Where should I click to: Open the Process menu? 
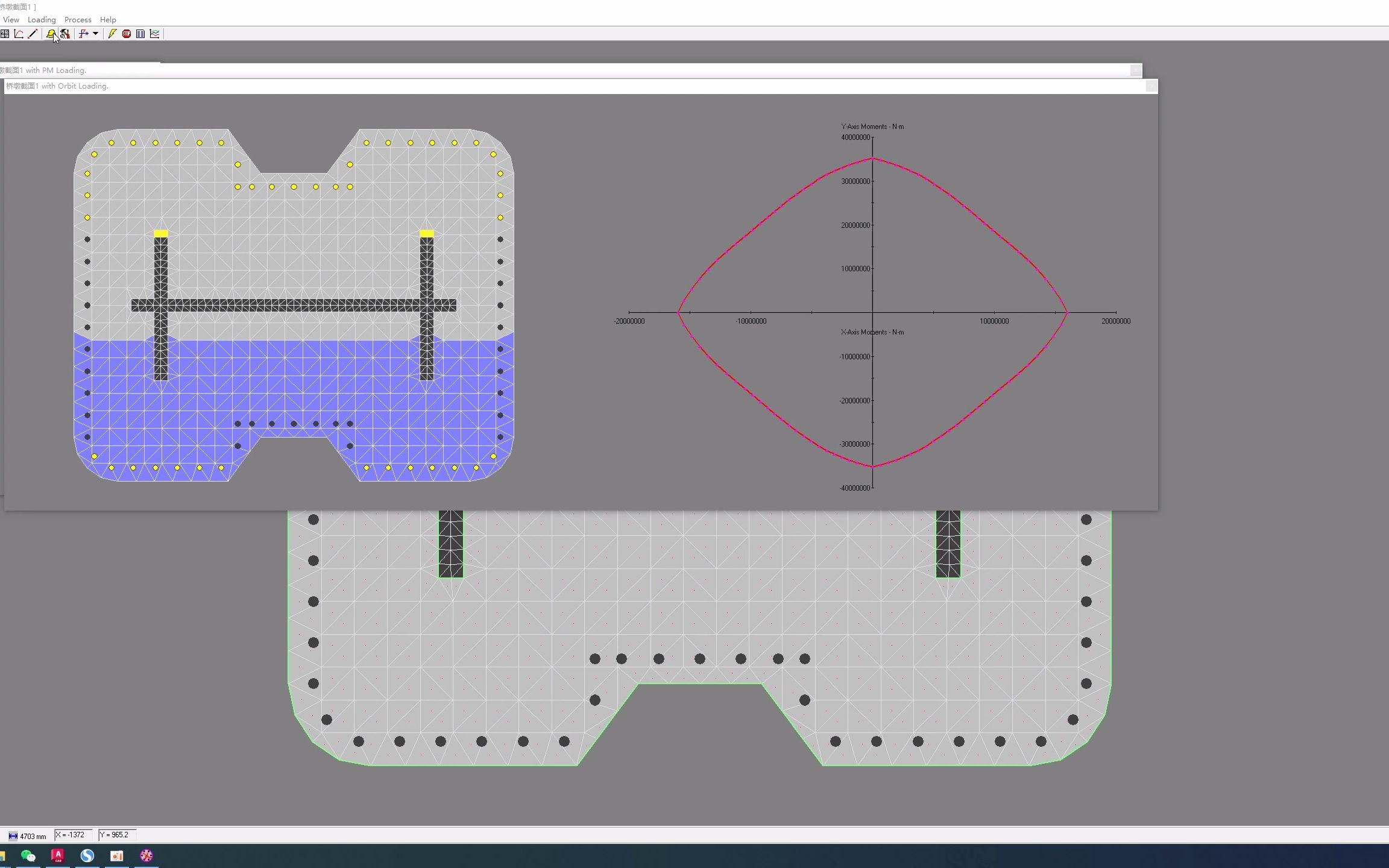pos(78,20)
